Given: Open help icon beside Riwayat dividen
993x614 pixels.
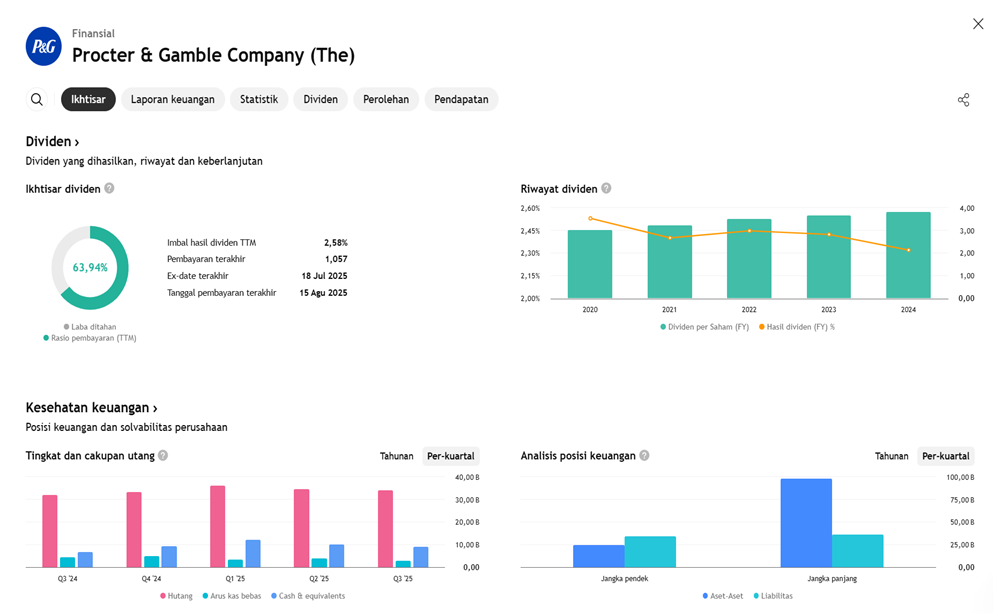Looking at the screenshot, I should pyautogui.click(x=606, y=188).
